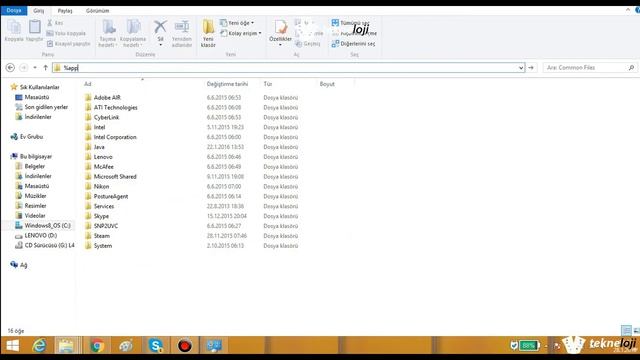Select the CD Sürücüsü (G:) drive

[44, 245]
